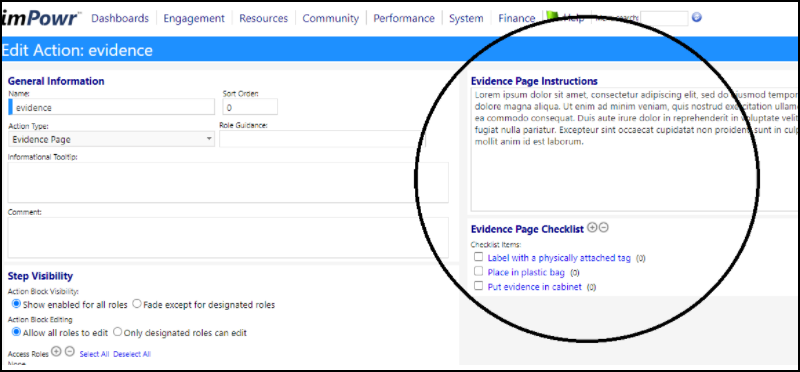Image resolution: width=800 pixels, height=372 pixels.
Task: Click the Comment text area
Action: click(x=228, y=237)
